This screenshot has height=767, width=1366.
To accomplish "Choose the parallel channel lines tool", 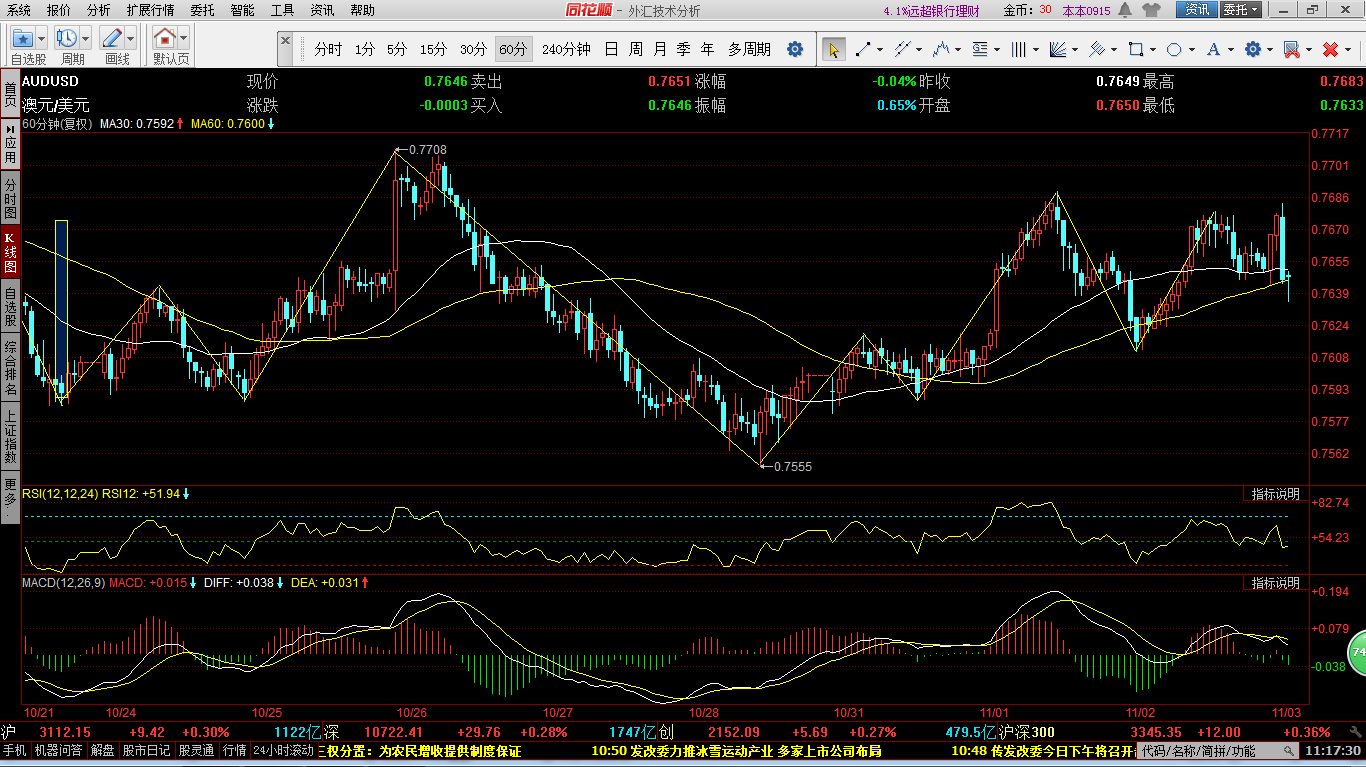I will 901,49.
